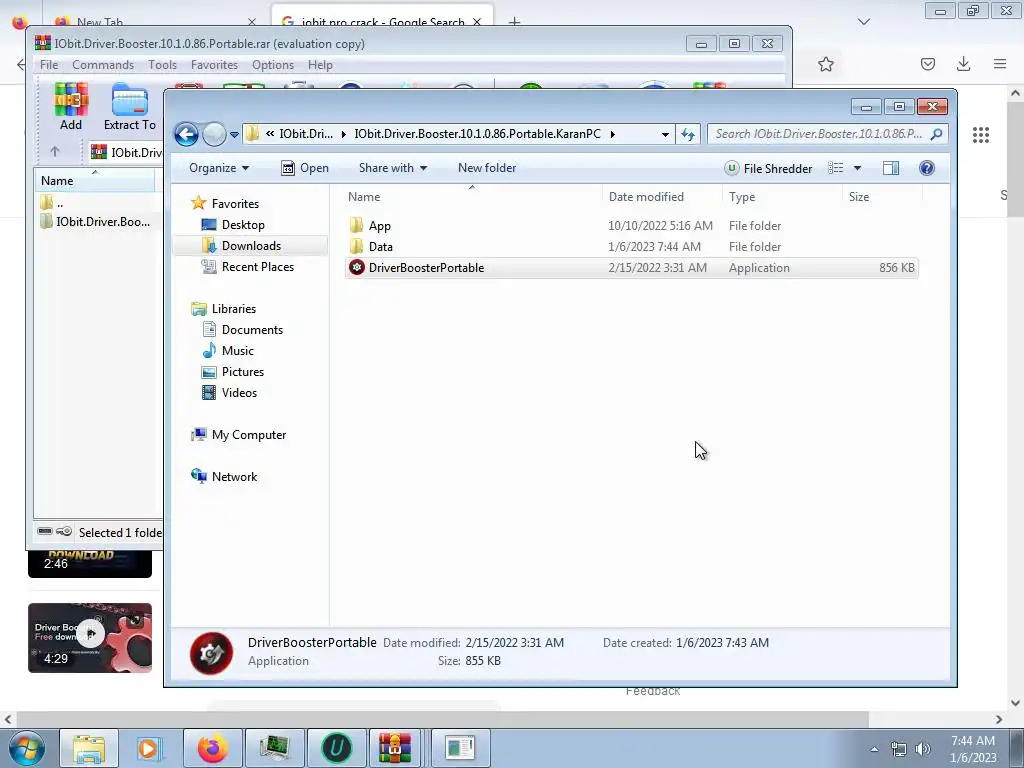Open Pictures library

point(233,372)
